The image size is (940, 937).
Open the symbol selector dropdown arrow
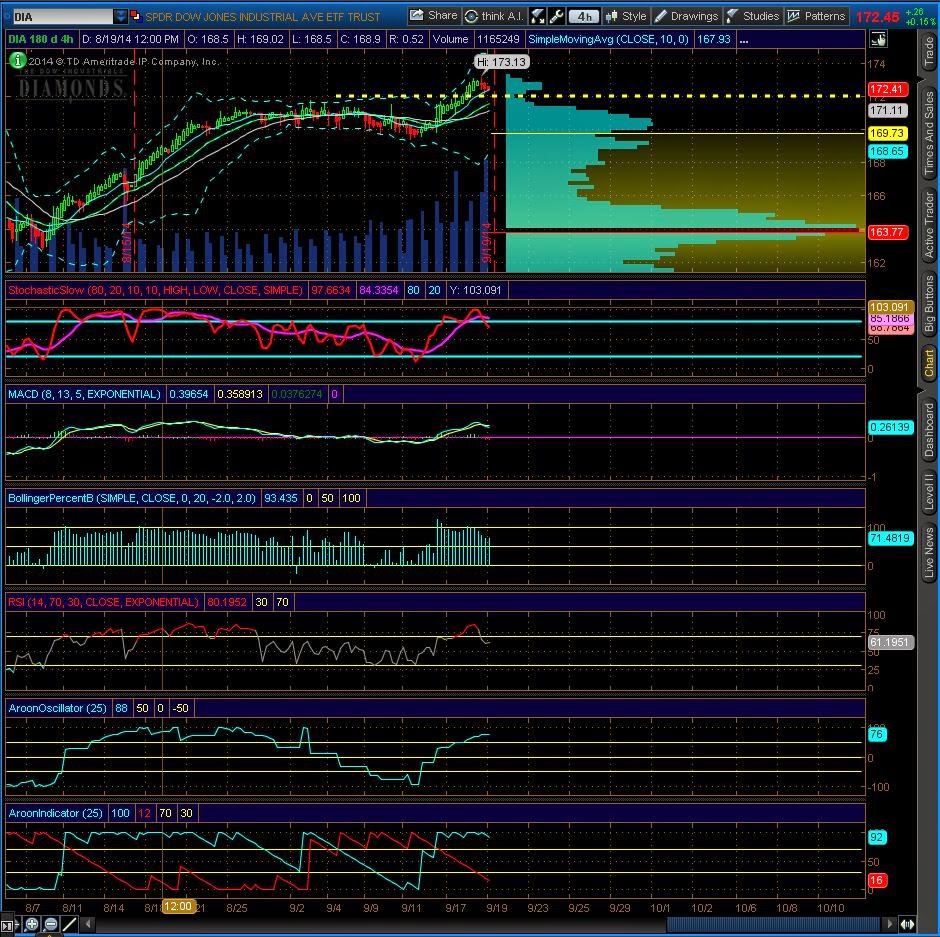120,16
